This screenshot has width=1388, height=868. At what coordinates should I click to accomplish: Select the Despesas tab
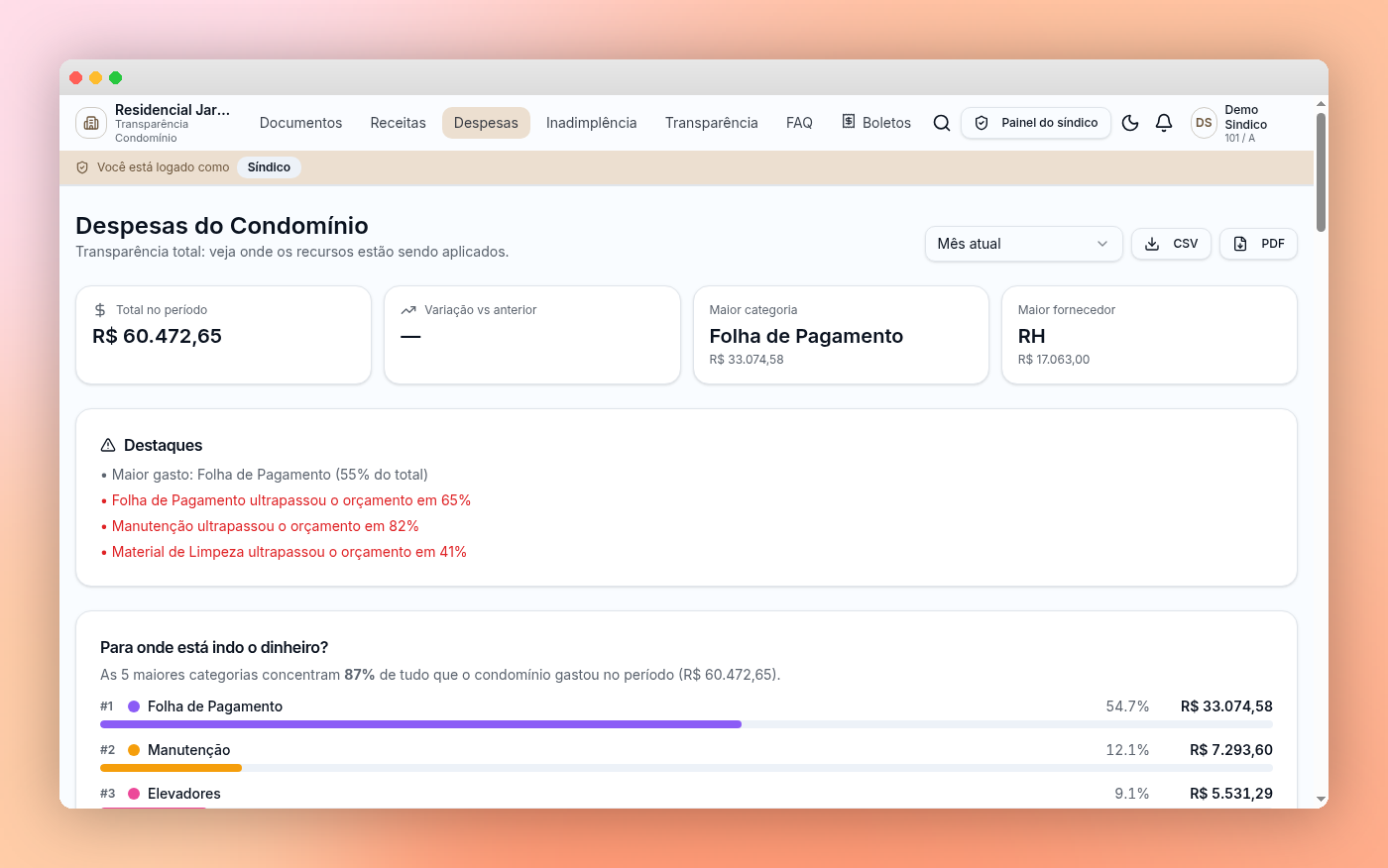pyautogui.click(x=486, y=123)
